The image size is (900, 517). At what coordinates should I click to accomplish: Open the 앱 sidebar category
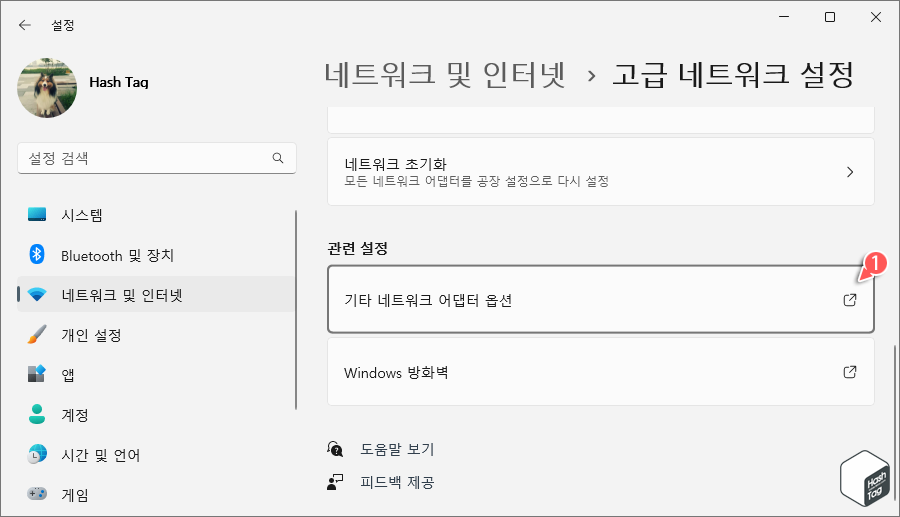(x=157, y=375)
